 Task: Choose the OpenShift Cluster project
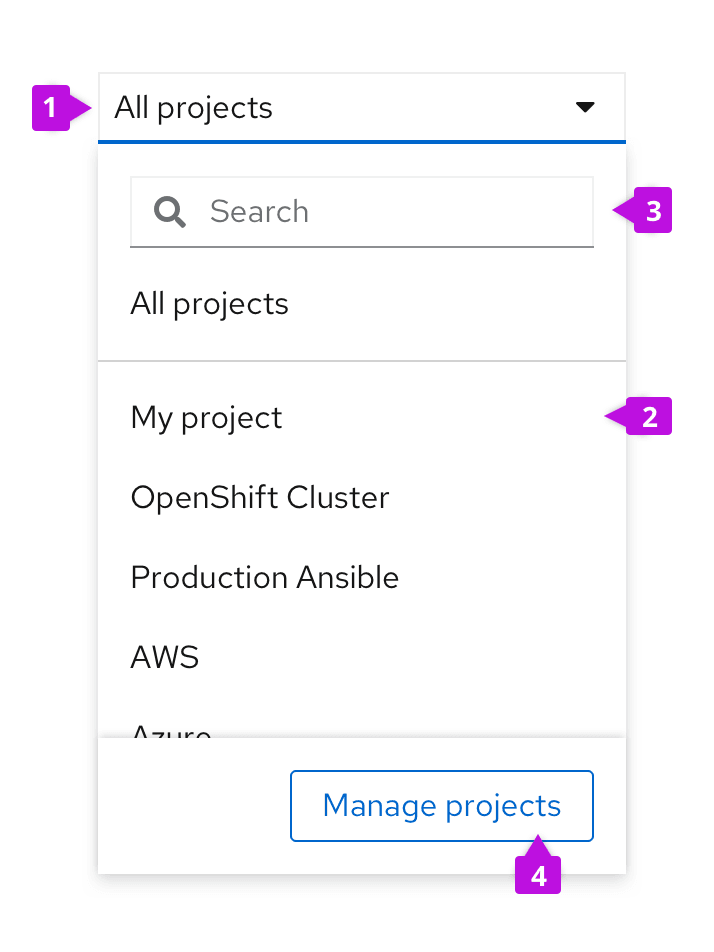pos(260,497)
